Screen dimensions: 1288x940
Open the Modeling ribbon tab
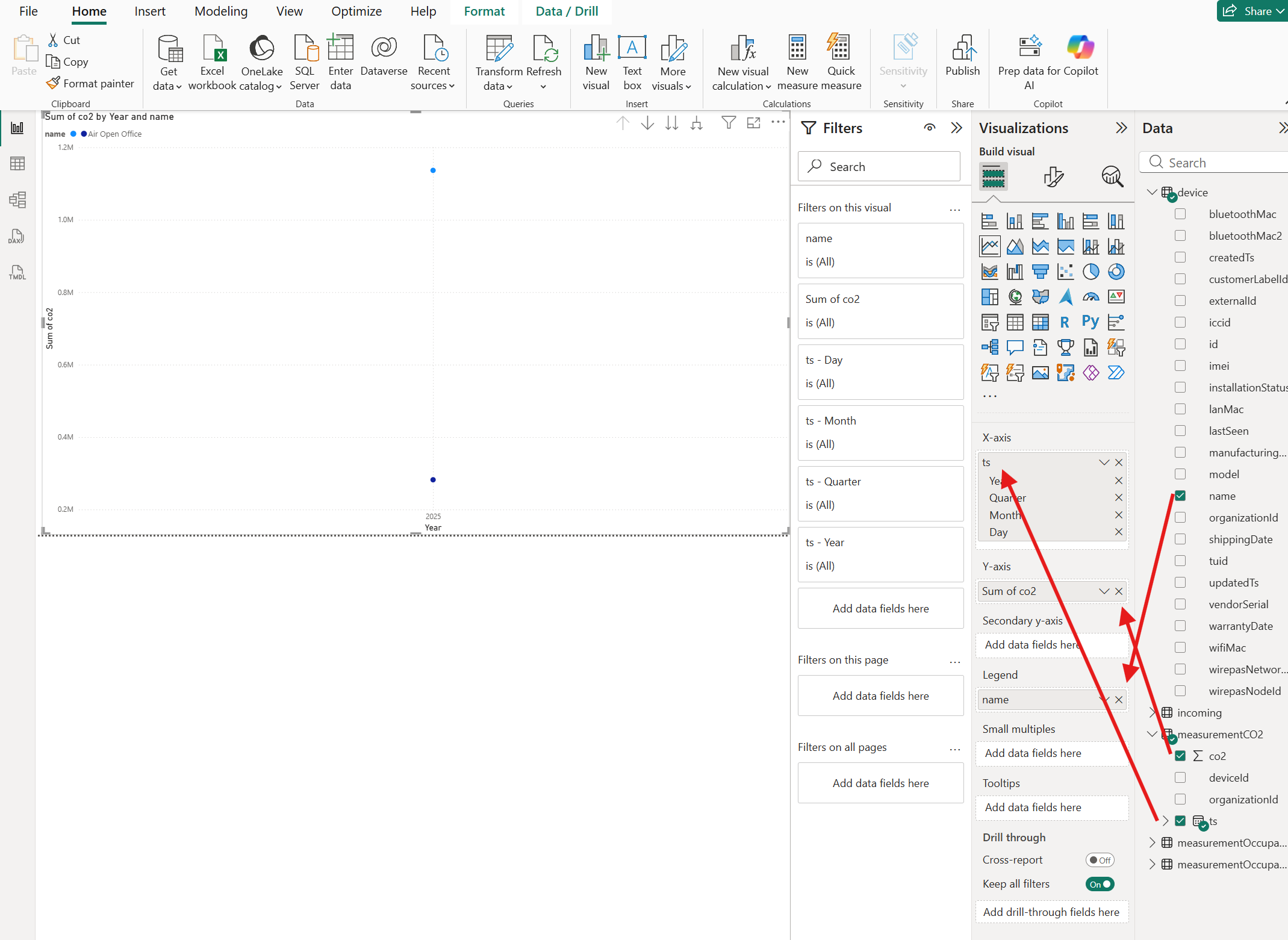[x=221, y=11]
